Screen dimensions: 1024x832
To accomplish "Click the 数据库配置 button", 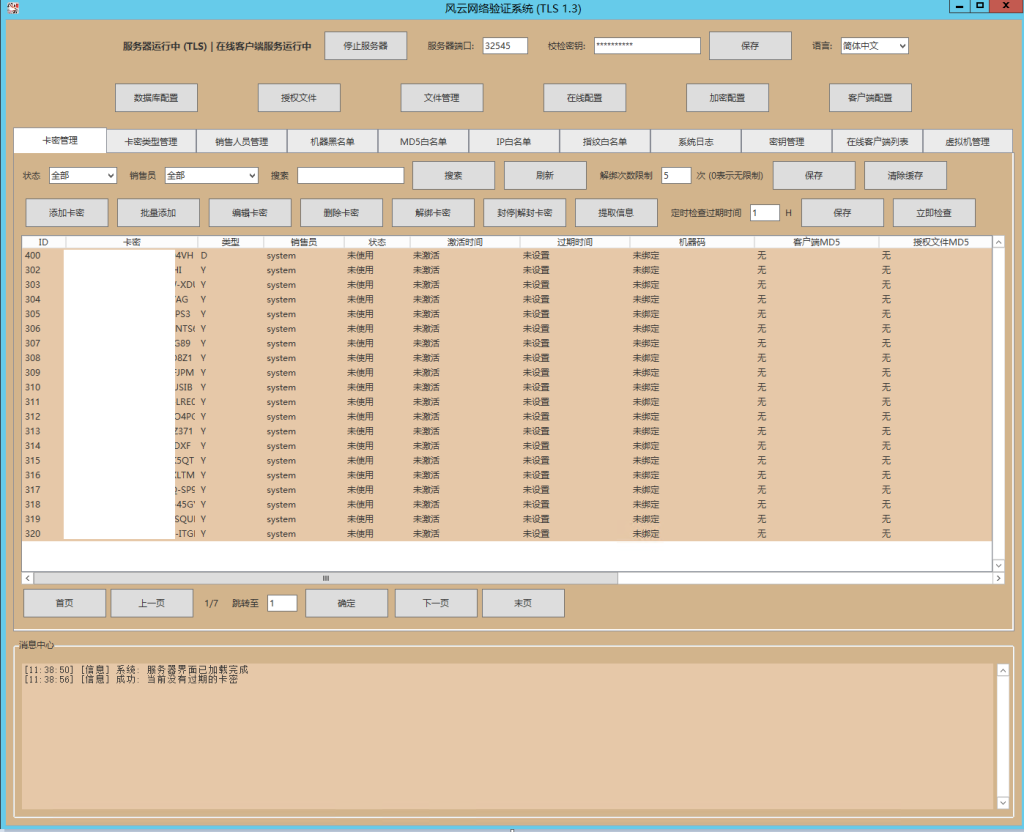I will [156, 98].
